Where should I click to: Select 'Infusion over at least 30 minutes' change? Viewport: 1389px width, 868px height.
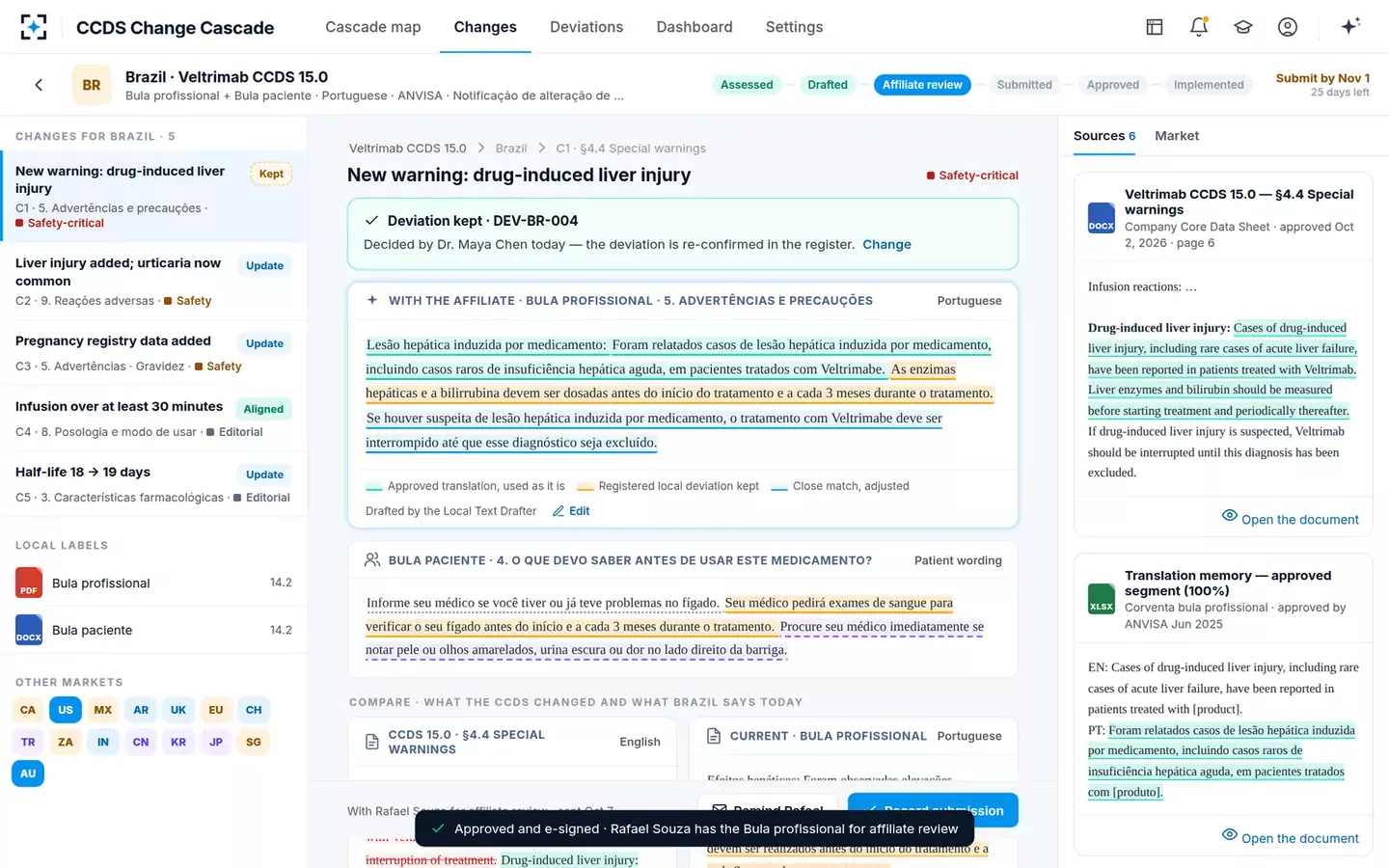tap(154, 419)
